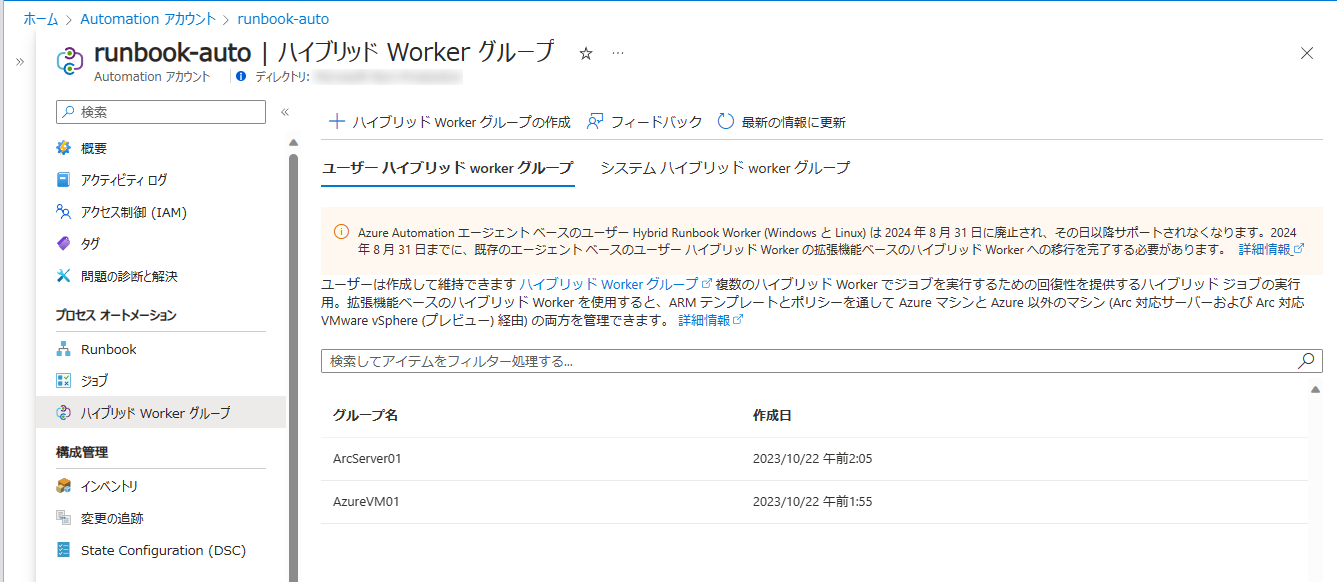Image resolution: width=1337 pixels, height=582 pixels.
Task: Click the warning banner info icon
Action: (341, 231)
